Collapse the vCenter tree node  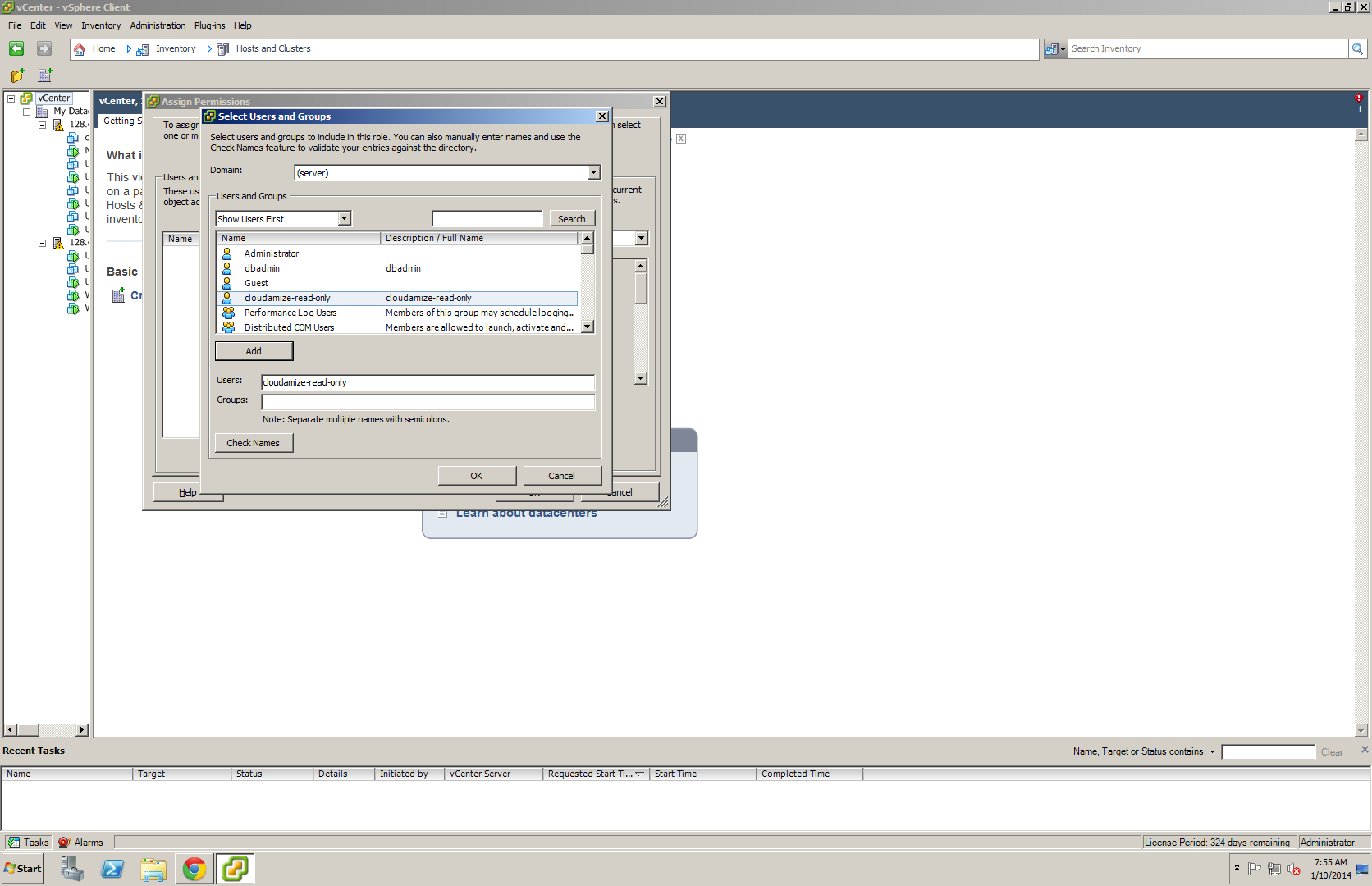click(11, 98)
